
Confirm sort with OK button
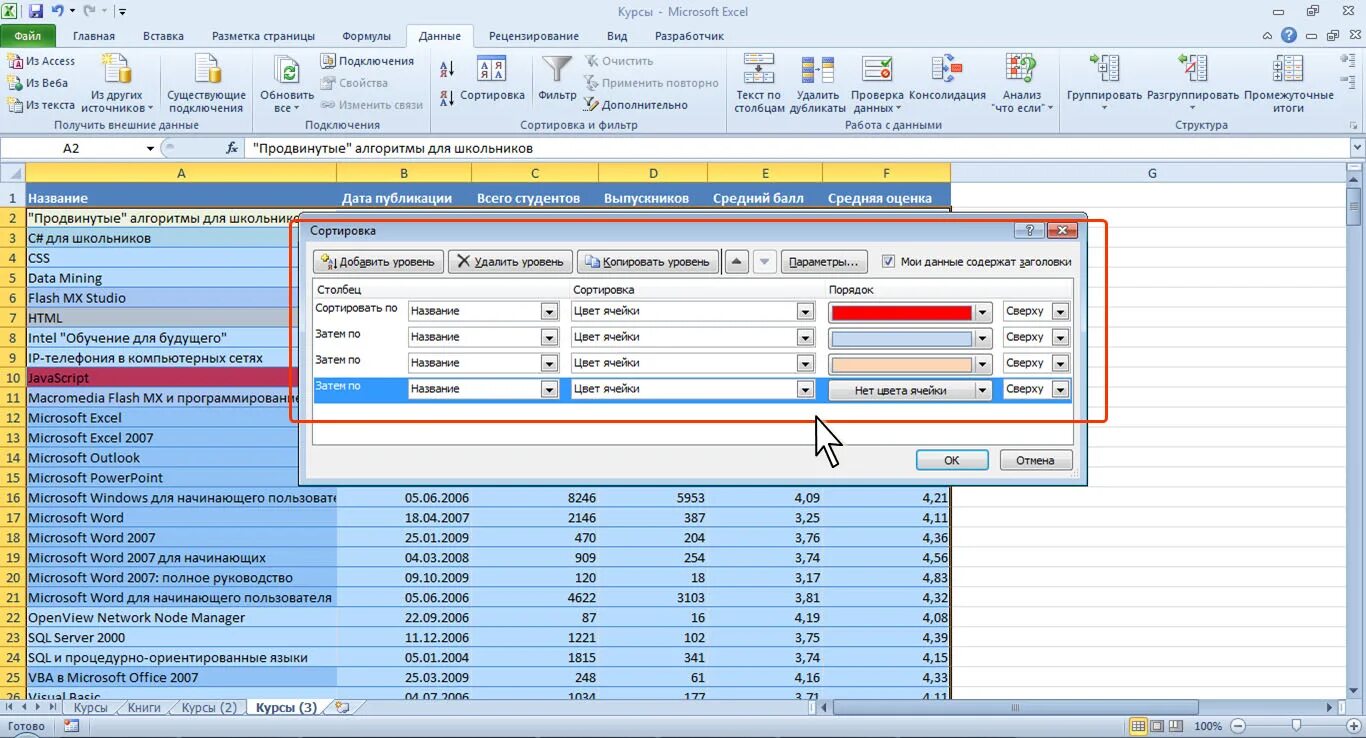click(952, 460)
